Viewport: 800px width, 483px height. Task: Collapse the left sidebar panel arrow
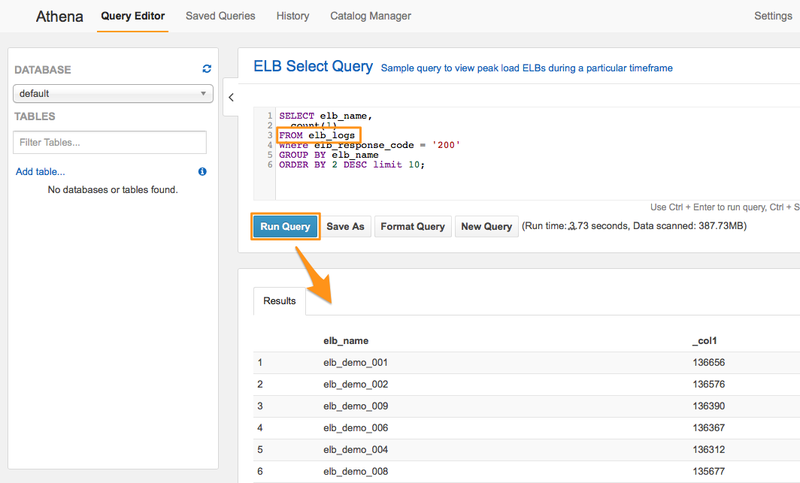pos(231,97)
